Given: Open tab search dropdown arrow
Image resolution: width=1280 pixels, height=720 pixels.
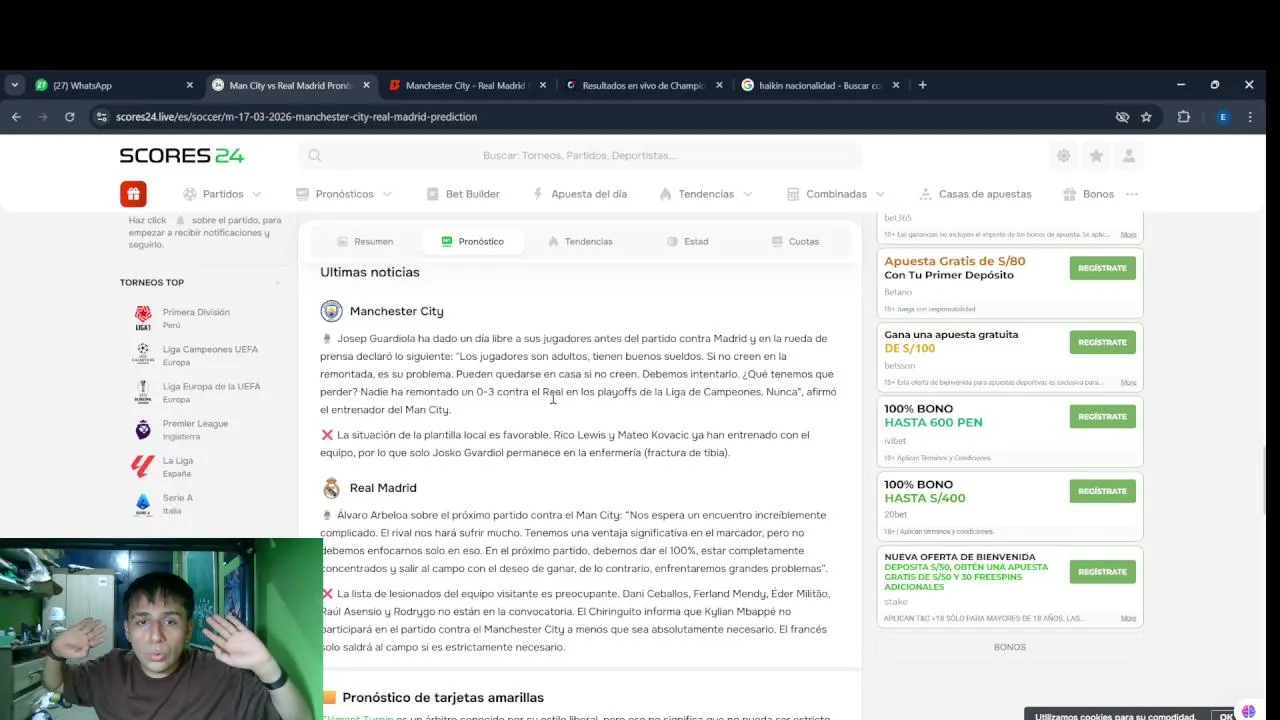Looking at the screenshot, I should pyautogui.click(x=14, y=85).
